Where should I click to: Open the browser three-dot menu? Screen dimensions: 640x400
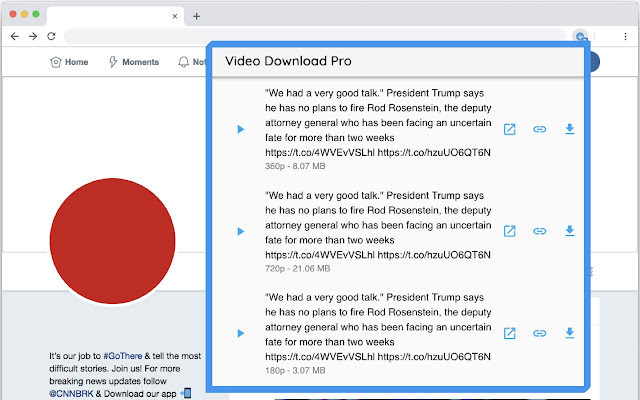625,36
